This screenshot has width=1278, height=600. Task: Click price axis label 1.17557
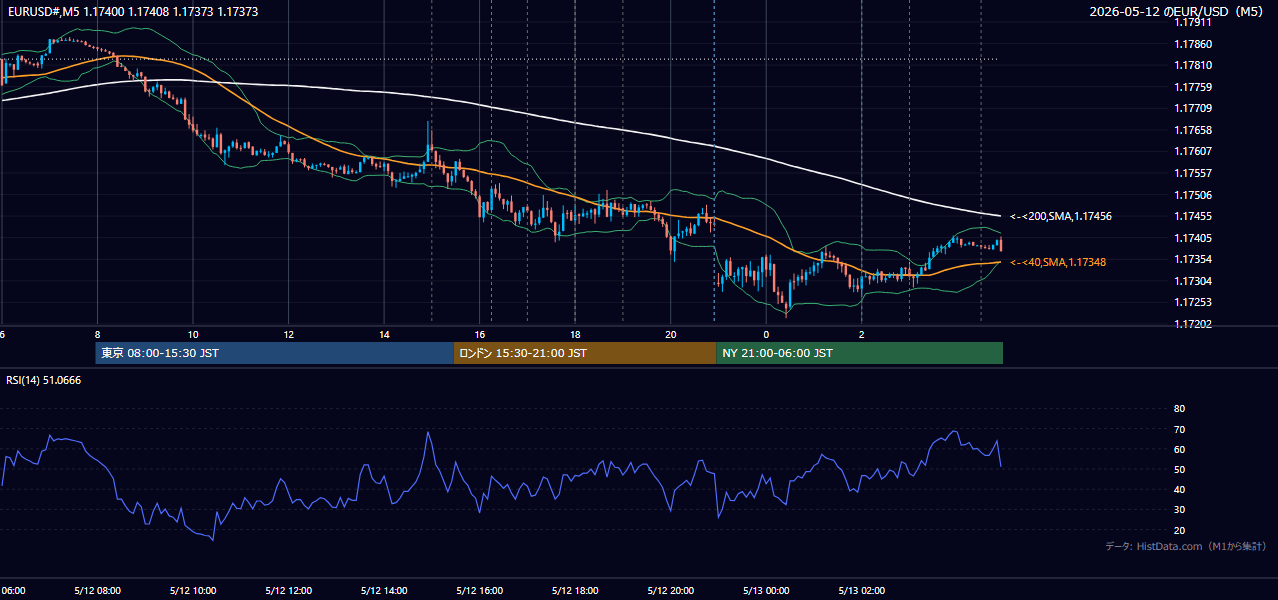1193,173
